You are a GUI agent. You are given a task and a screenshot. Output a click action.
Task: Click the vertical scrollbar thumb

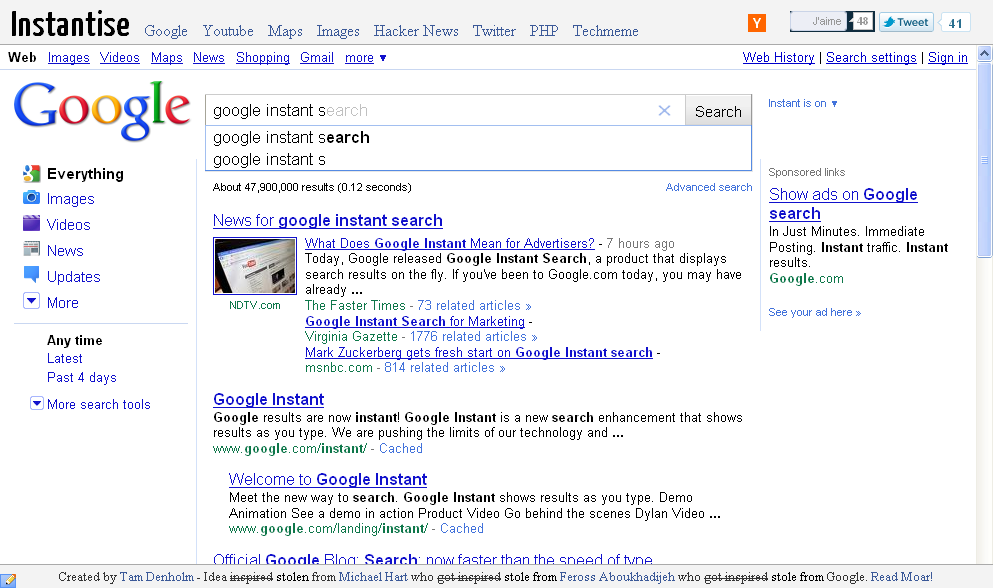click(x=984, y=160)
